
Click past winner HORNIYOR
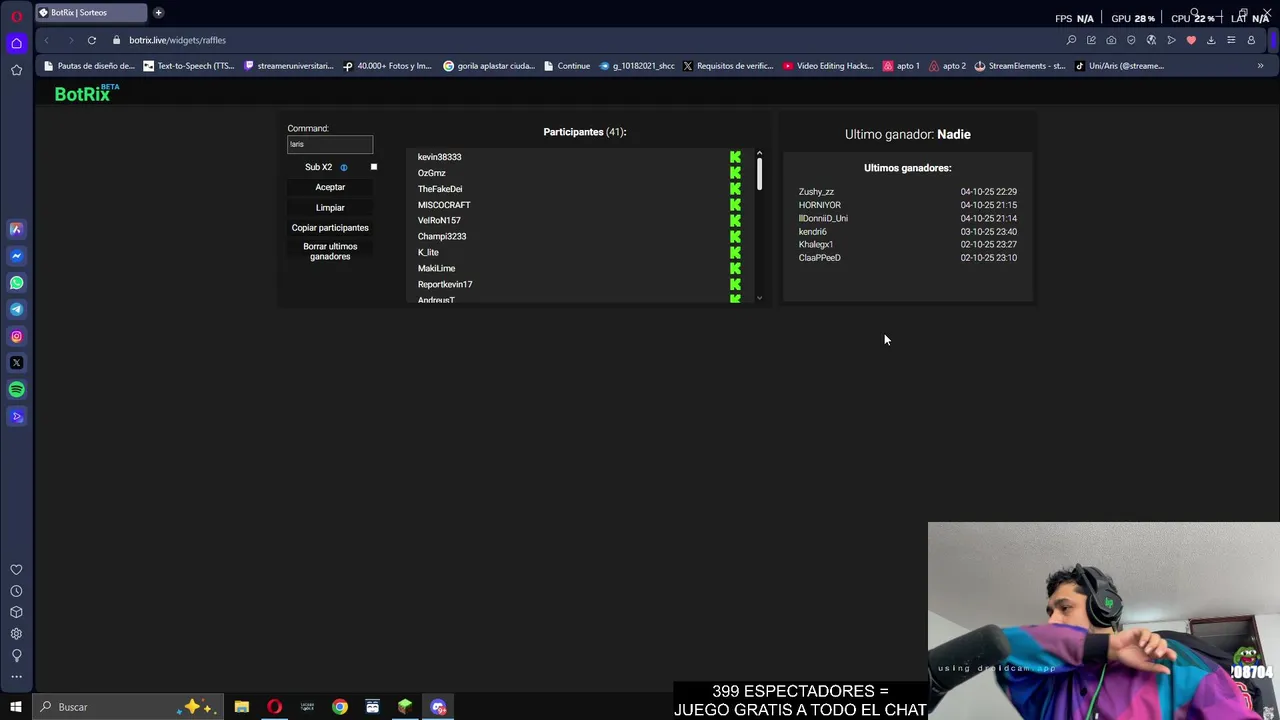820,205
